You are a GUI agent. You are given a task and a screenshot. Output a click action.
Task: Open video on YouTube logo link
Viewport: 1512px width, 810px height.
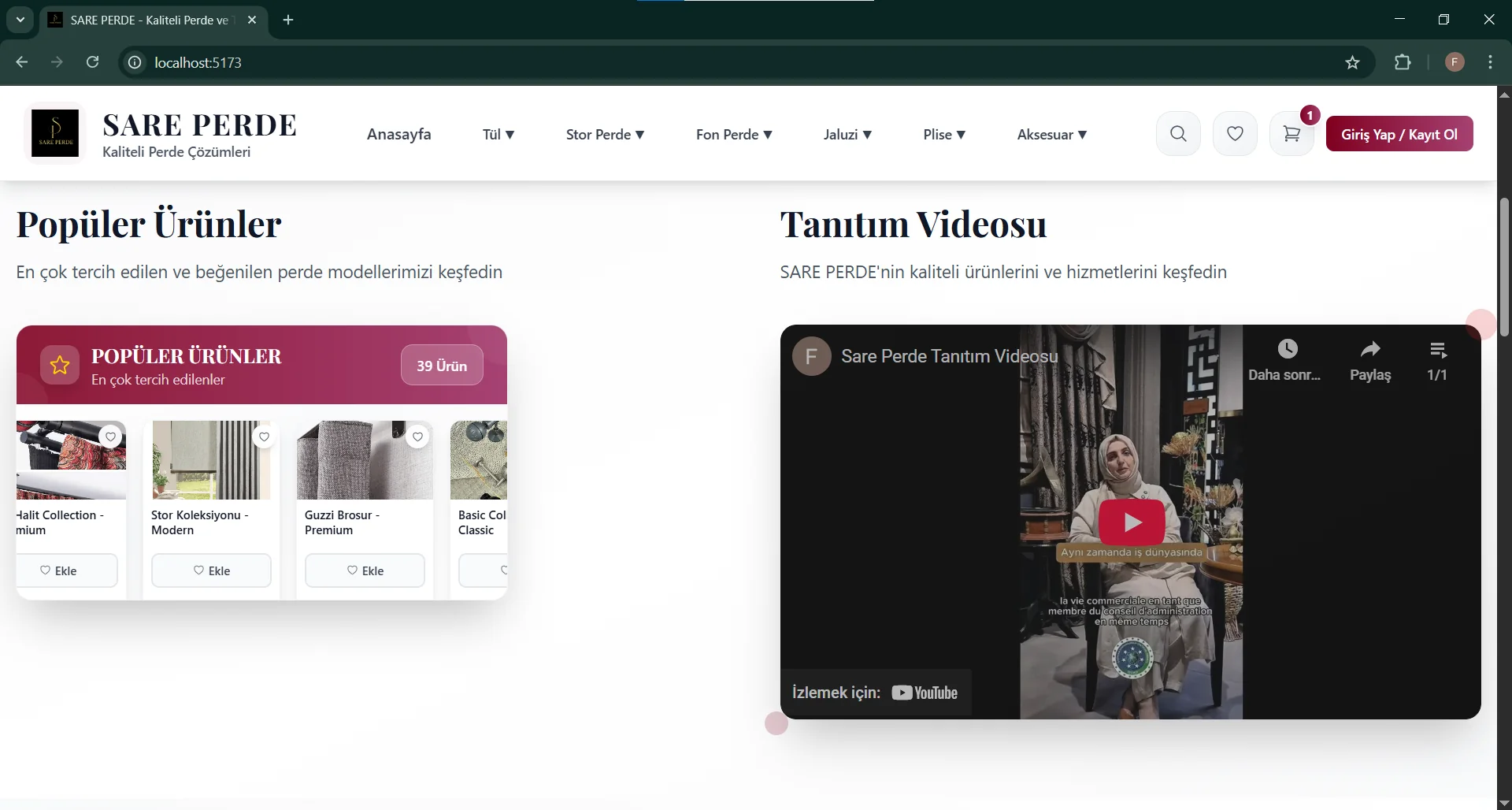click(925, 693)
